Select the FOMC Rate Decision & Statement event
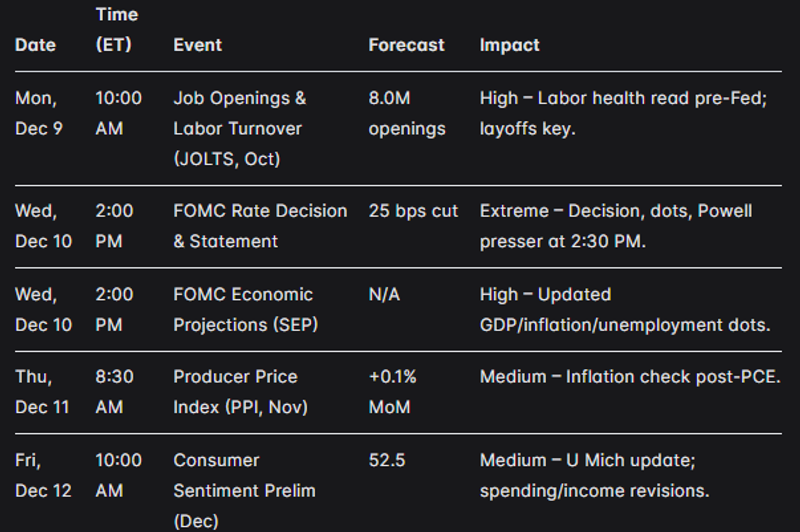Viewport: 800px width, 532px height. click(x=260, y=226)
